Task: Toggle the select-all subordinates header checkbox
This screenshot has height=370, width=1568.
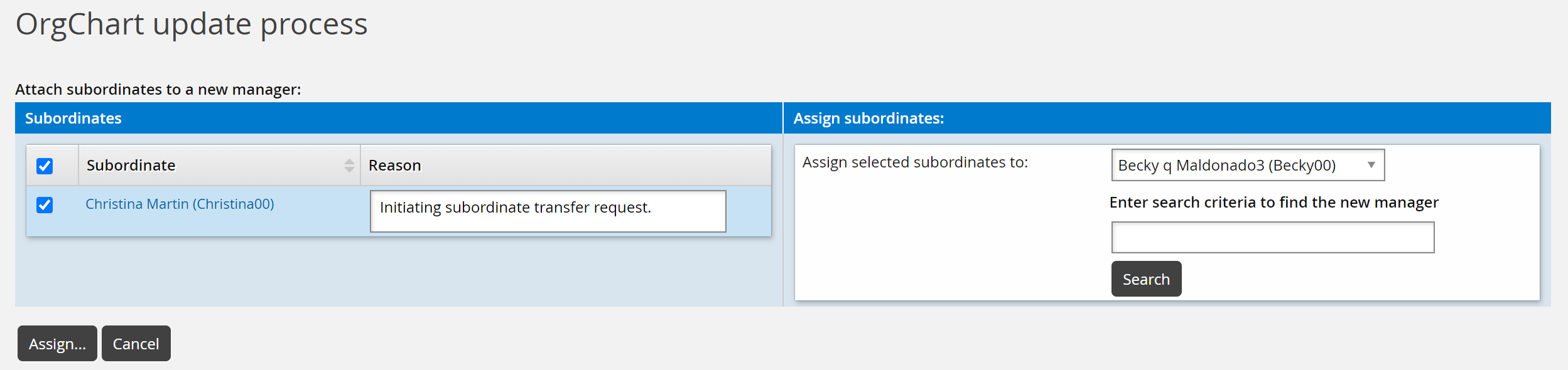Action: (45, 166)
